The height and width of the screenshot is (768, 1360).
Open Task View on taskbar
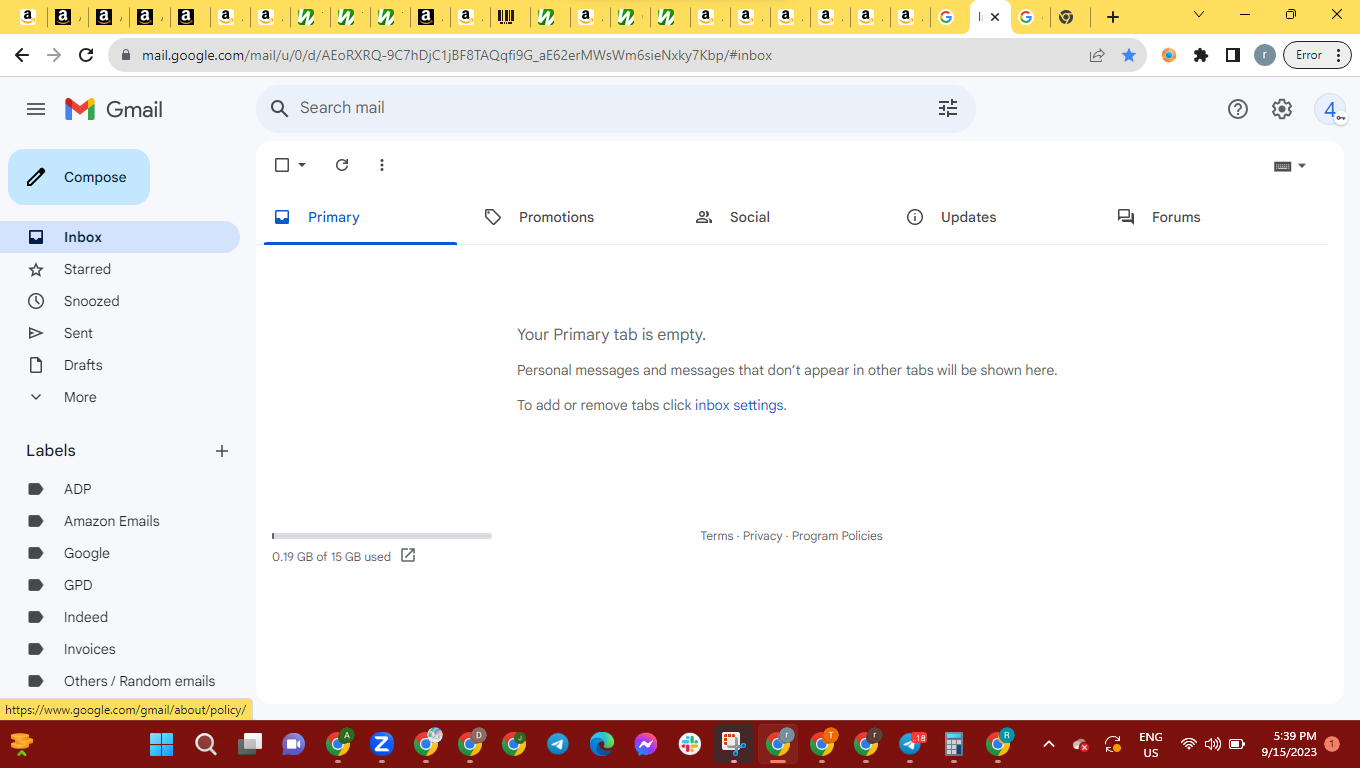(x=249, y=744)
